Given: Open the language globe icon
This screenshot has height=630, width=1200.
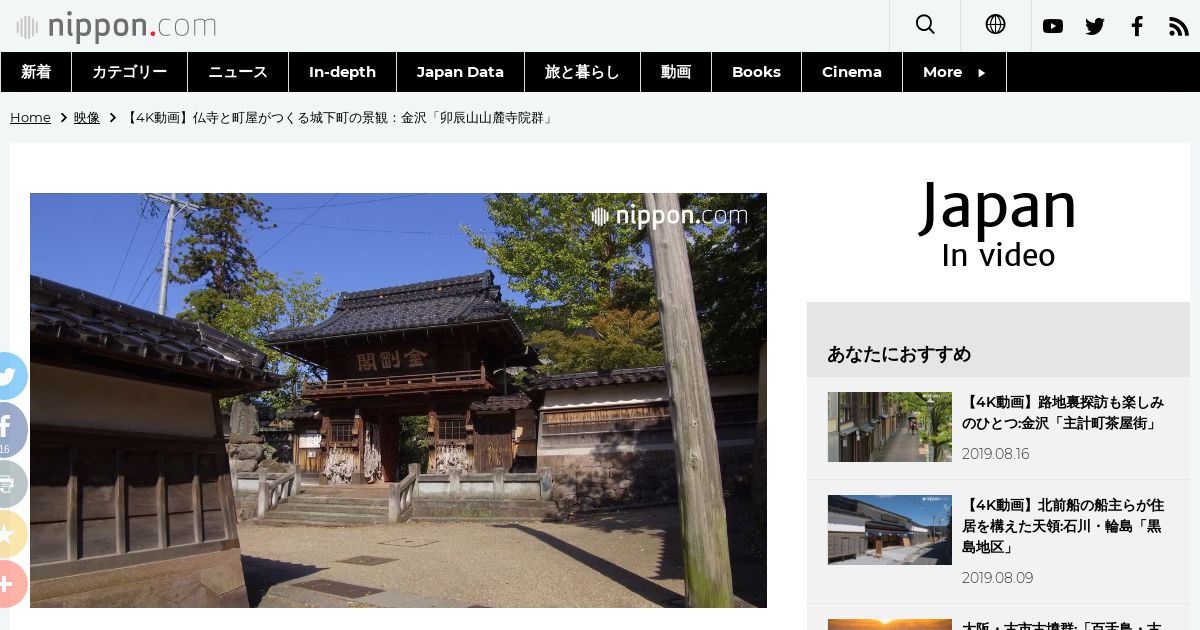Looking at the screenshot, I should [x=995, y=25].
